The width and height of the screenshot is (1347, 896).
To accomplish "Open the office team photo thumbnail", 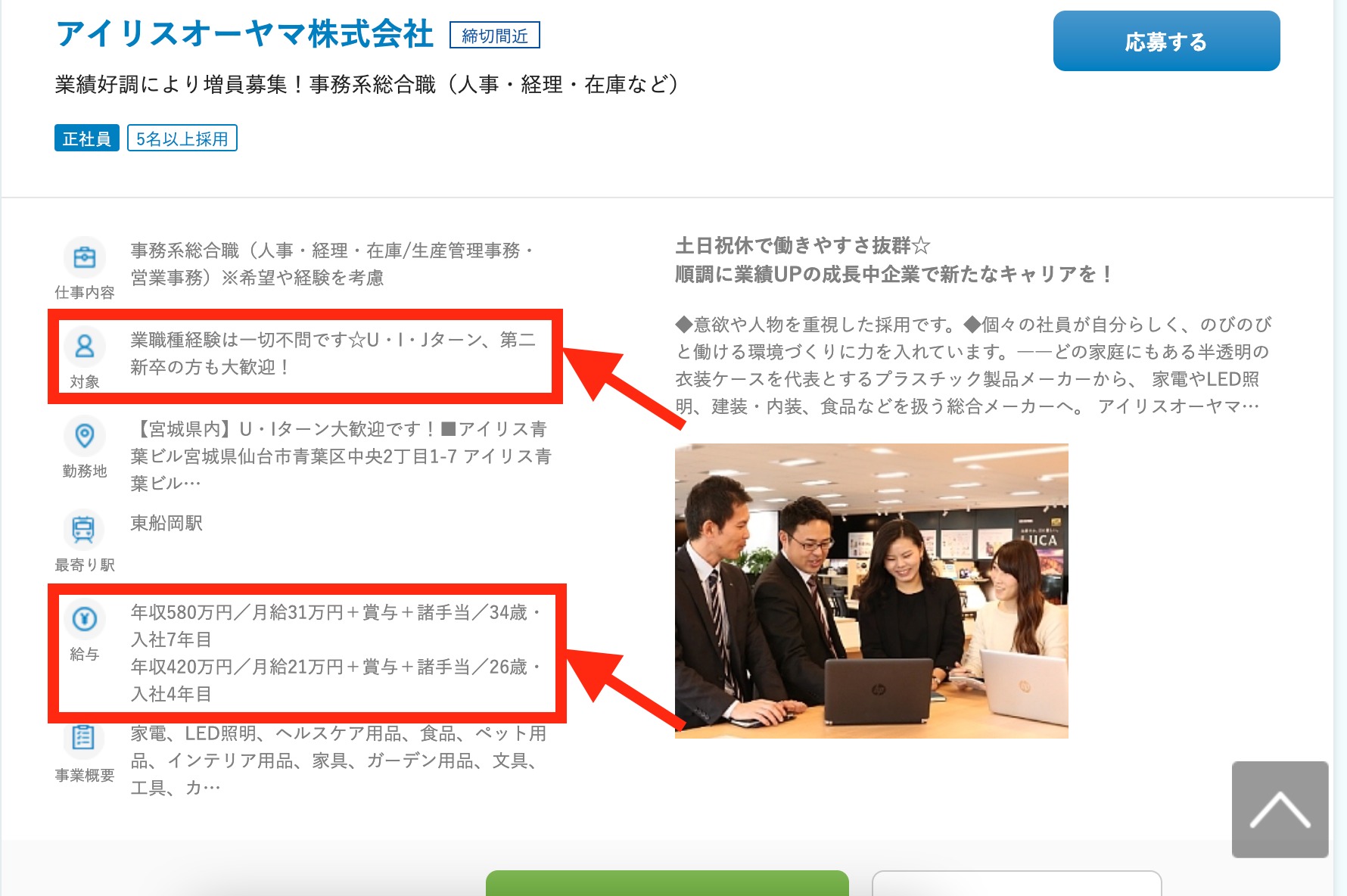I will 871,590.
